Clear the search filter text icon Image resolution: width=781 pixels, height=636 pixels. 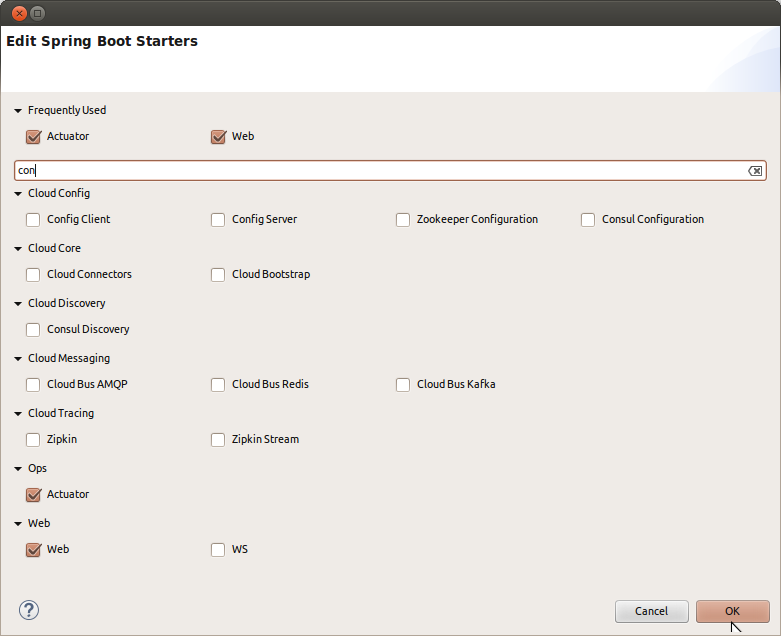point(755,171)
